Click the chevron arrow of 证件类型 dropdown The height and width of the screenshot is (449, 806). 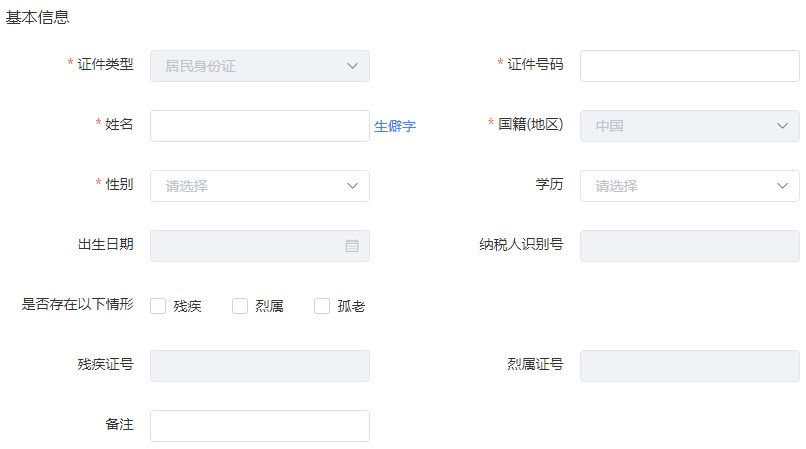352,66
